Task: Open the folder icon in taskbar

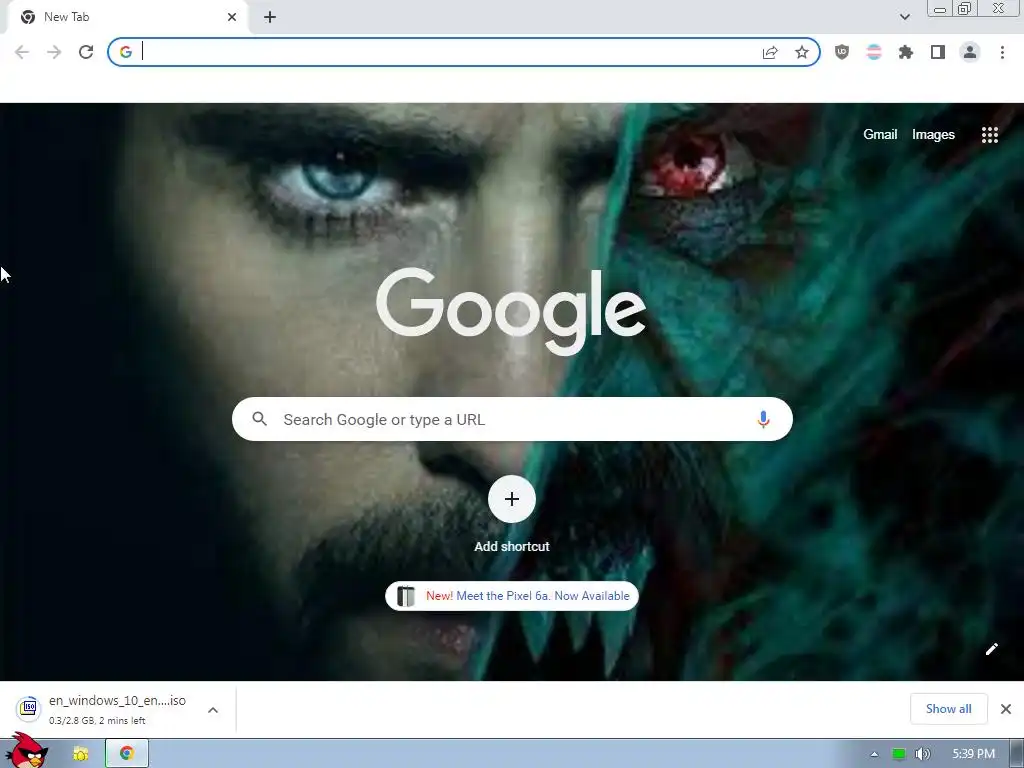Action: (x=80, y=754)
